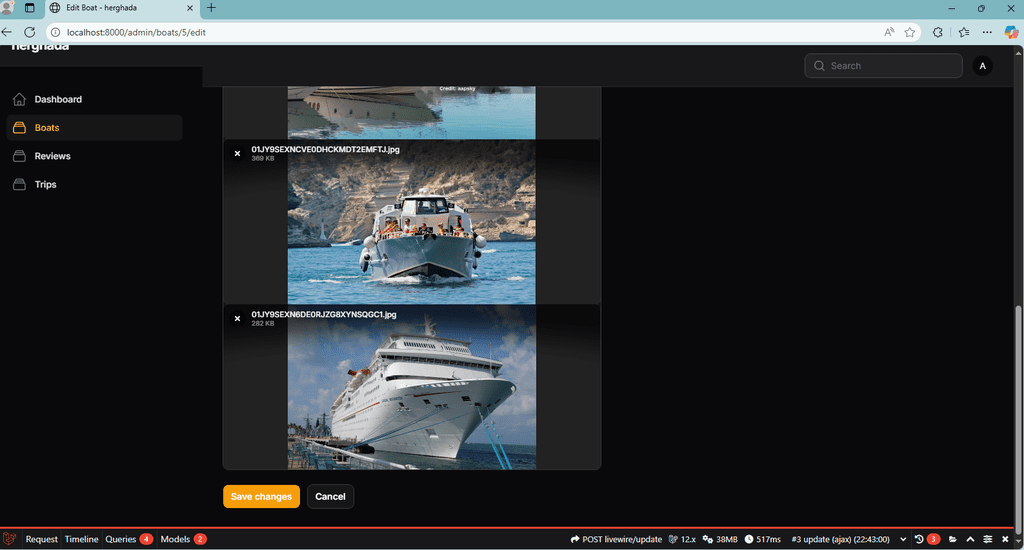1024x550 pixels.
Task: Click the Trips sidebar icon
Action: pos(20,184)
